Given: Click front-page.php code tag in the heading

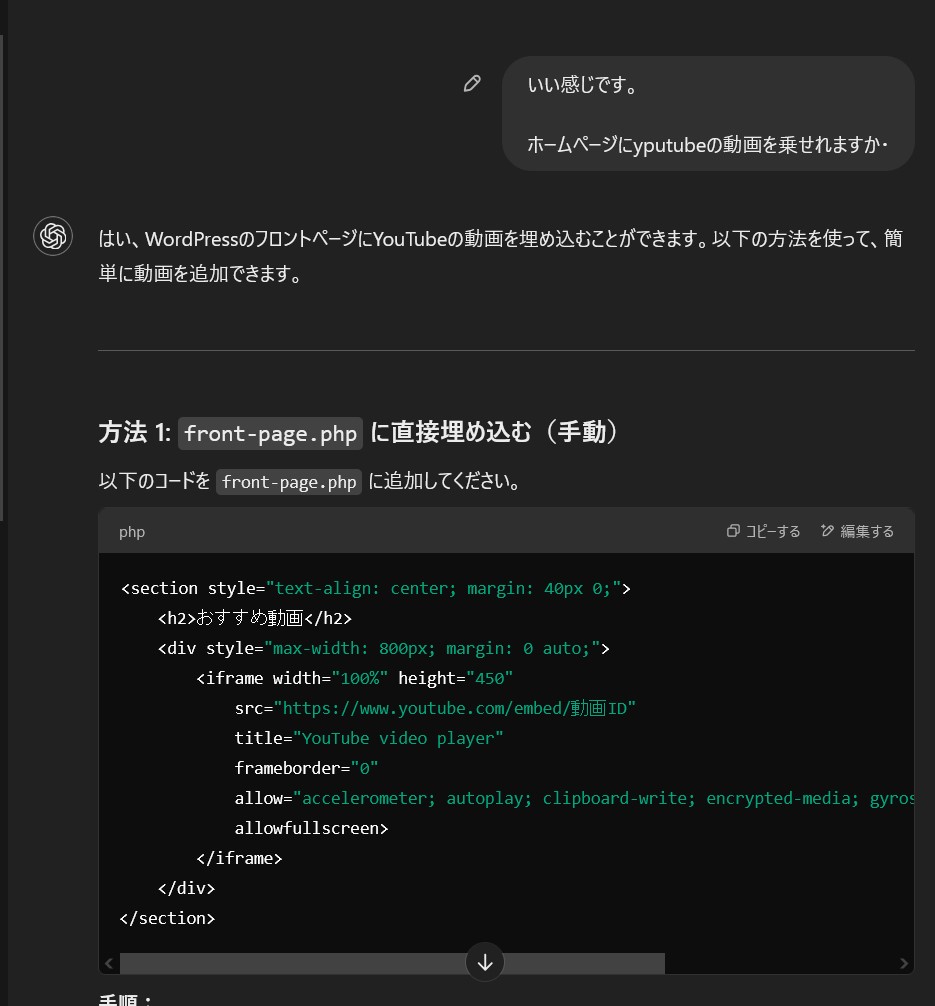Looking at the screenshot, I should tap(270, 433).
